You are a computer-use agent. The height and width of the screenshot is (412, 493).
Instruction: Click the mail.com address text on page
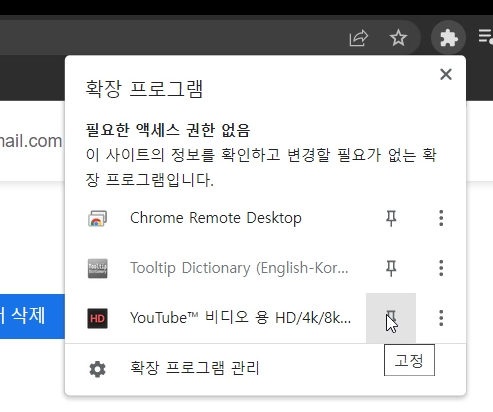coord(31,141)
